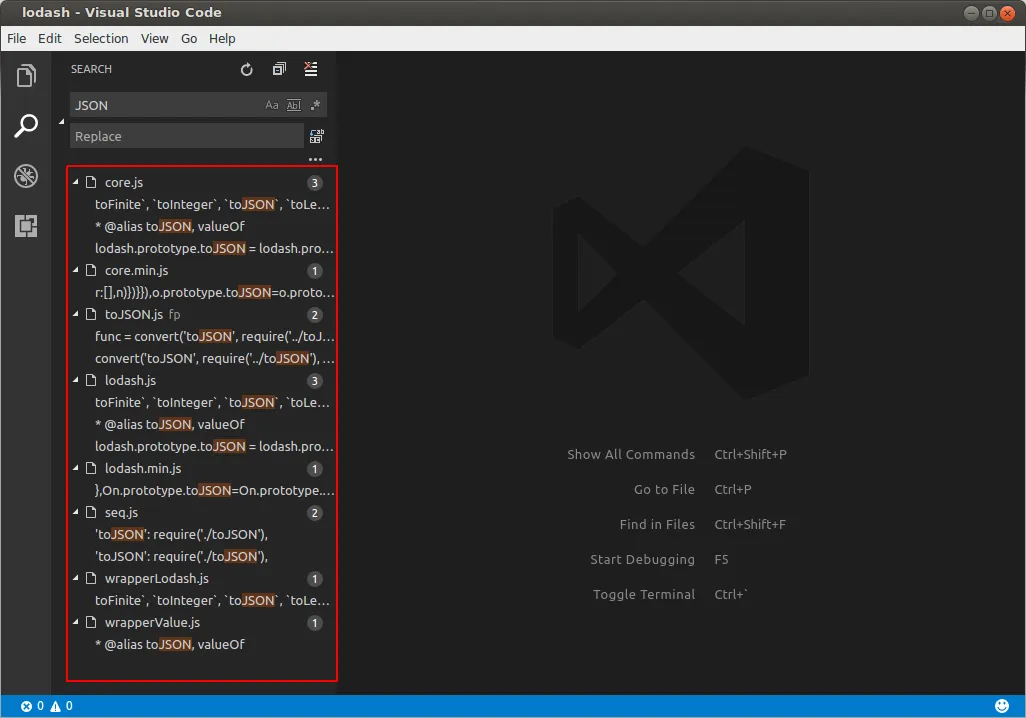Screen dimensions: 1026x718
Task: Select the toJSON.js fp file result
Action: [202, 315]
